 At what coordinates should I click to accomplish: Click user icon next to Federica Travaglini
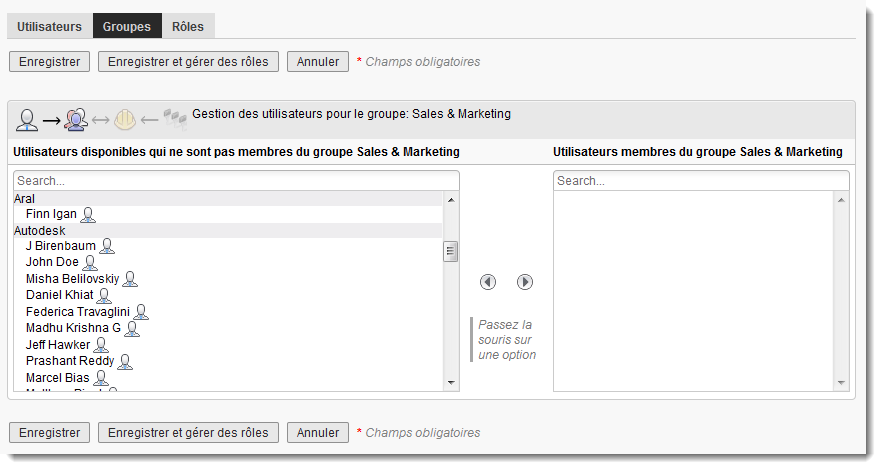(141, 312)
